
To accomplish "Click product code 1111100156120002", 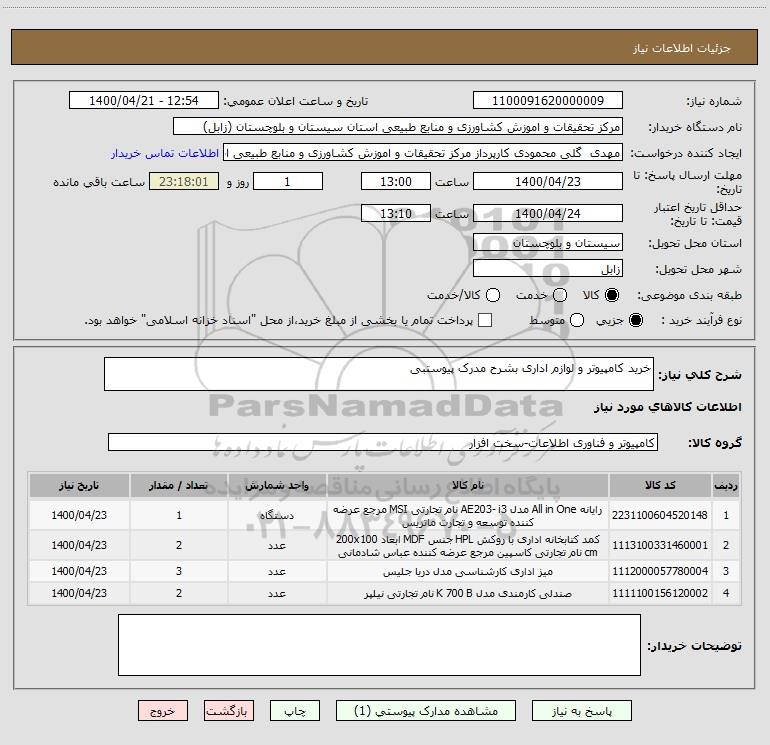I will pos(660,593).
